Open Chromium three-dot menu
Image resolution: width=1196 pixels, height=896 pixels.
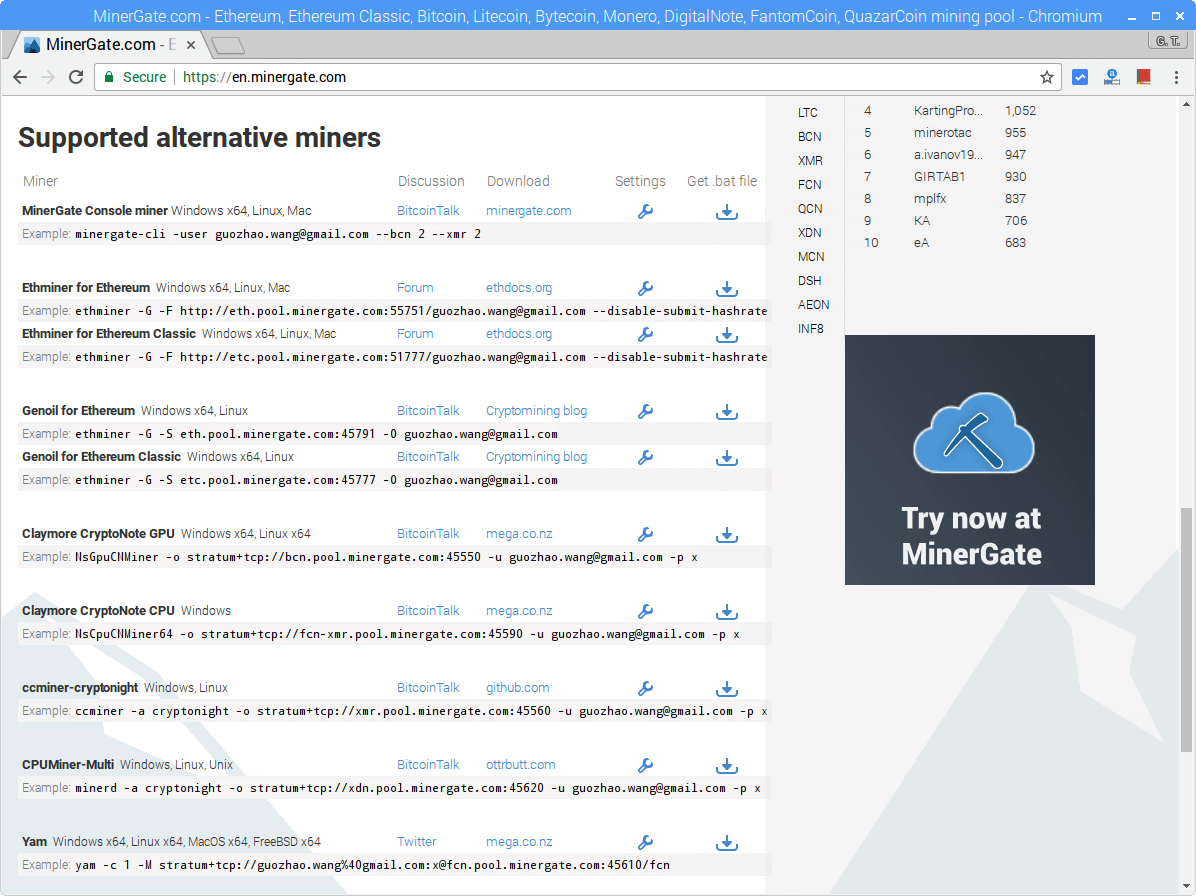[x=1177, y=77]
